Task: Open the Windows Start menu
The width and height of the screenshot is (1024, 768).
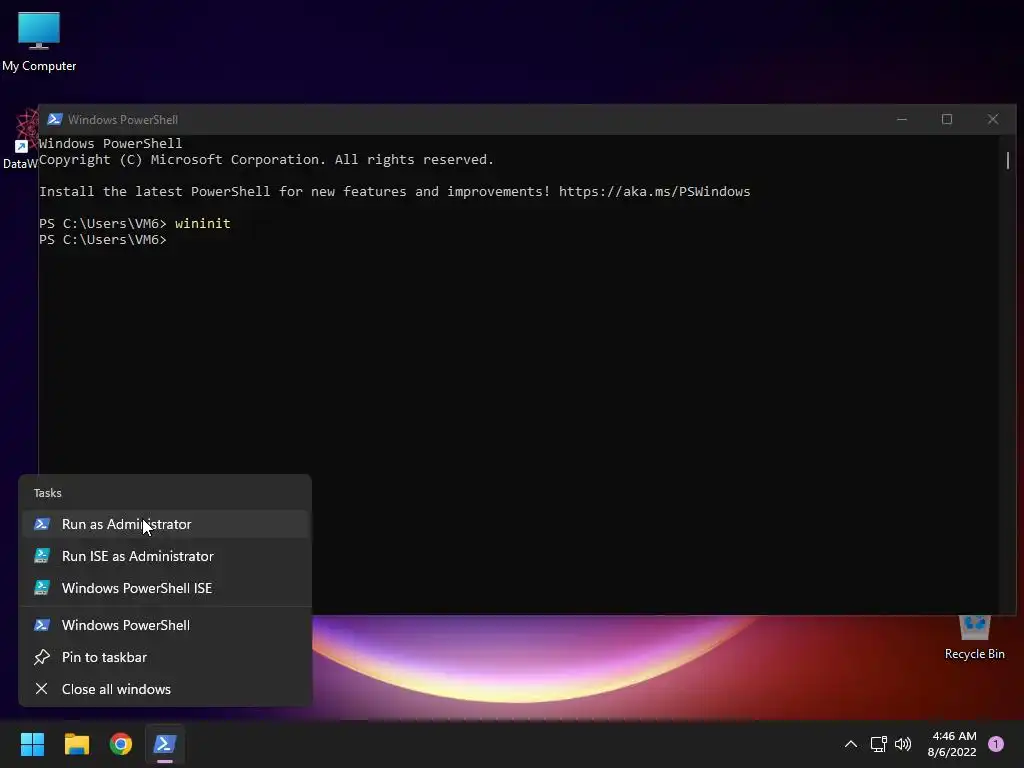Action: point(32,744)
